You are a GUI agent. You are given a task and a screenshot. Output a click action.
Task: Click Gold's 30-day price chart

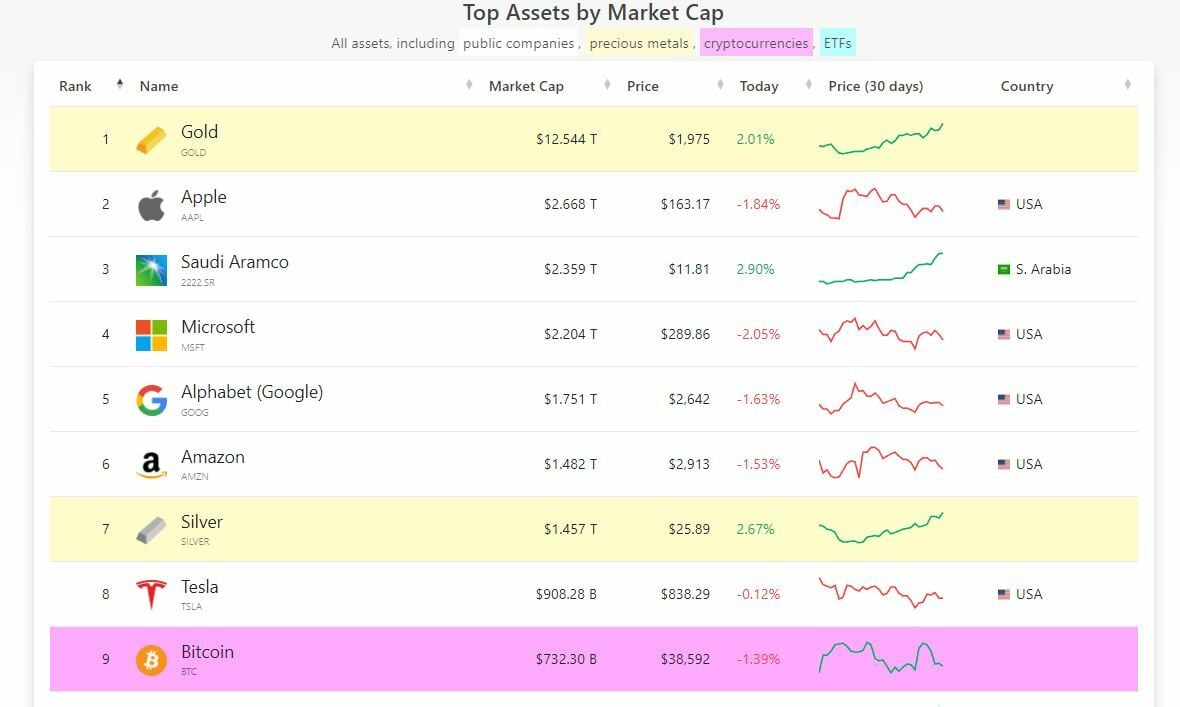(881, 139)
